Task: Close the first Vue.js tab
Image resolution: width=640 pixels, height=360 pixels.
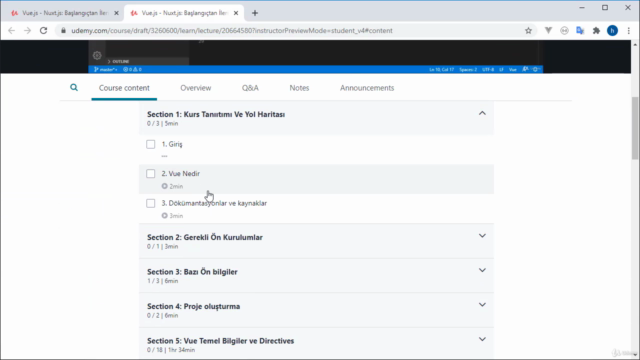Action: coord(116,13)
